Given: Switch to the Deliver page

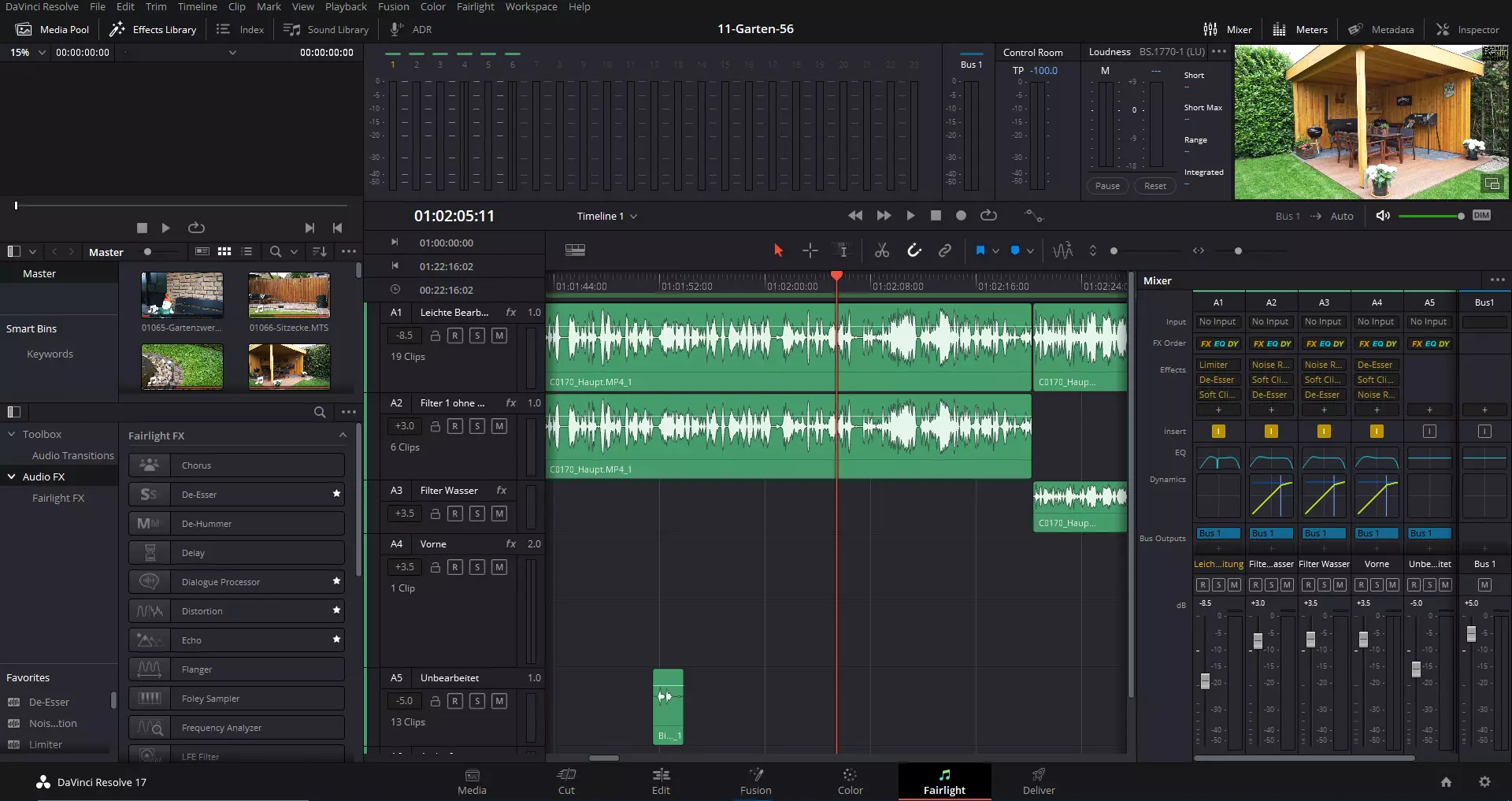Looking at the screenshot, I should tap(1039, 782).
